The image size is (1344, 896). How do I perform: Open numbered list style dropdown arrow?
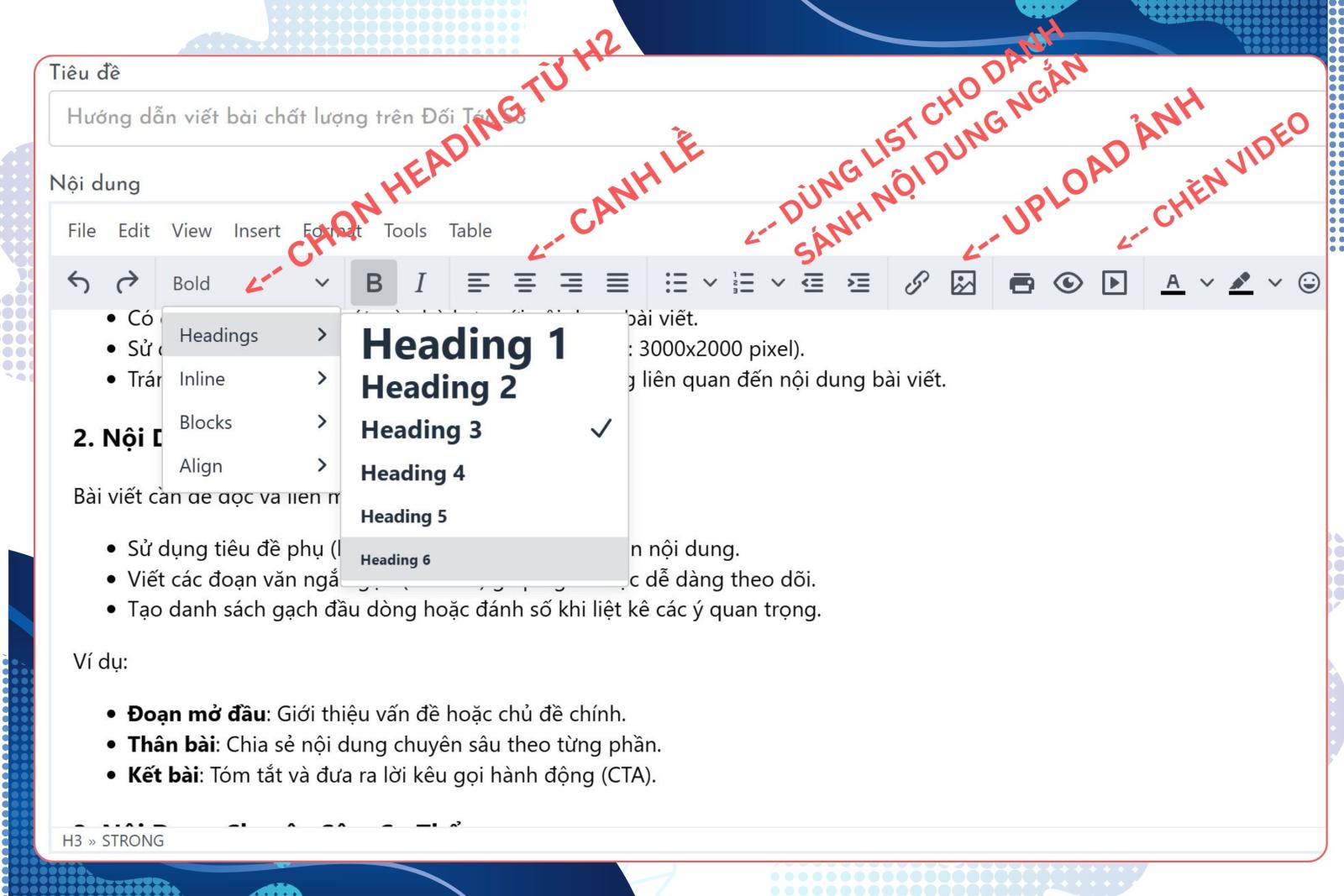(778, 283)
